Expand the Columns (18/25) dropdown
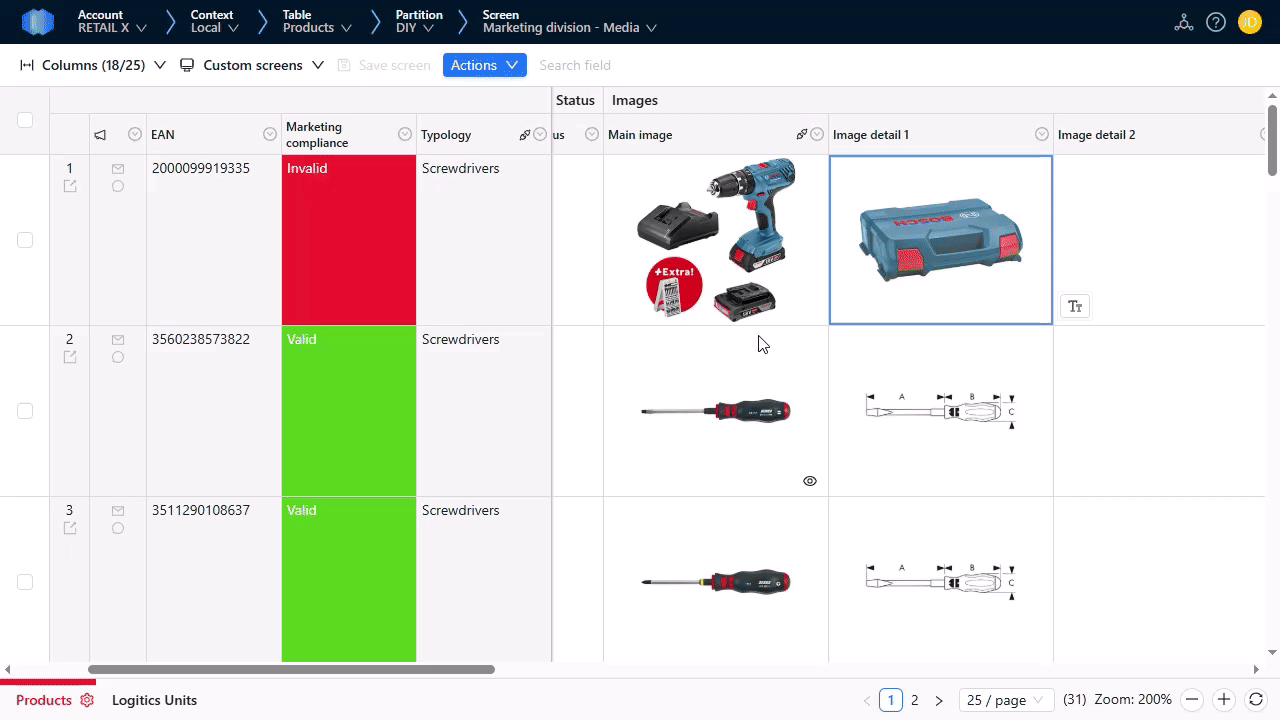The width and height of the screenshot is (1280, 720). (93, 65)
